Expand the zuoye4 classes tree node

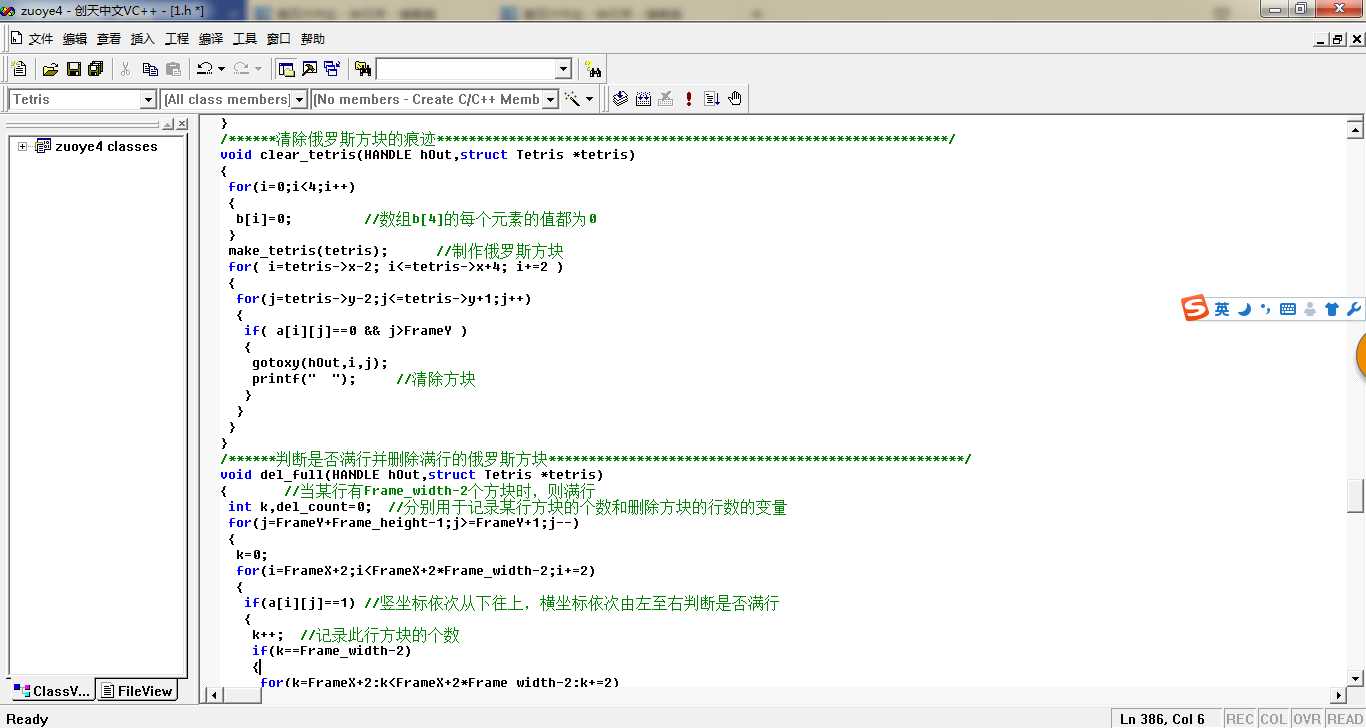[23, 146]
